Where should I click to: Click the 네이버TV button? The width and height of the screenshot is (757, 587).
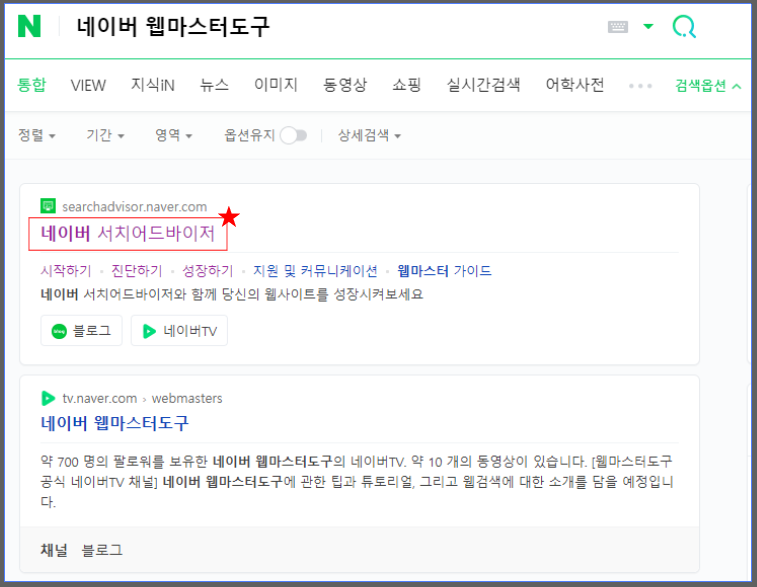179,331
